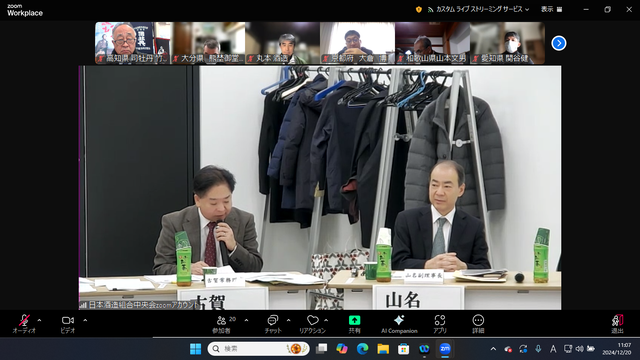640x360 pixels.
Task: Expand reactions options arrow beside リアクション
Action: tap(326, 320)
